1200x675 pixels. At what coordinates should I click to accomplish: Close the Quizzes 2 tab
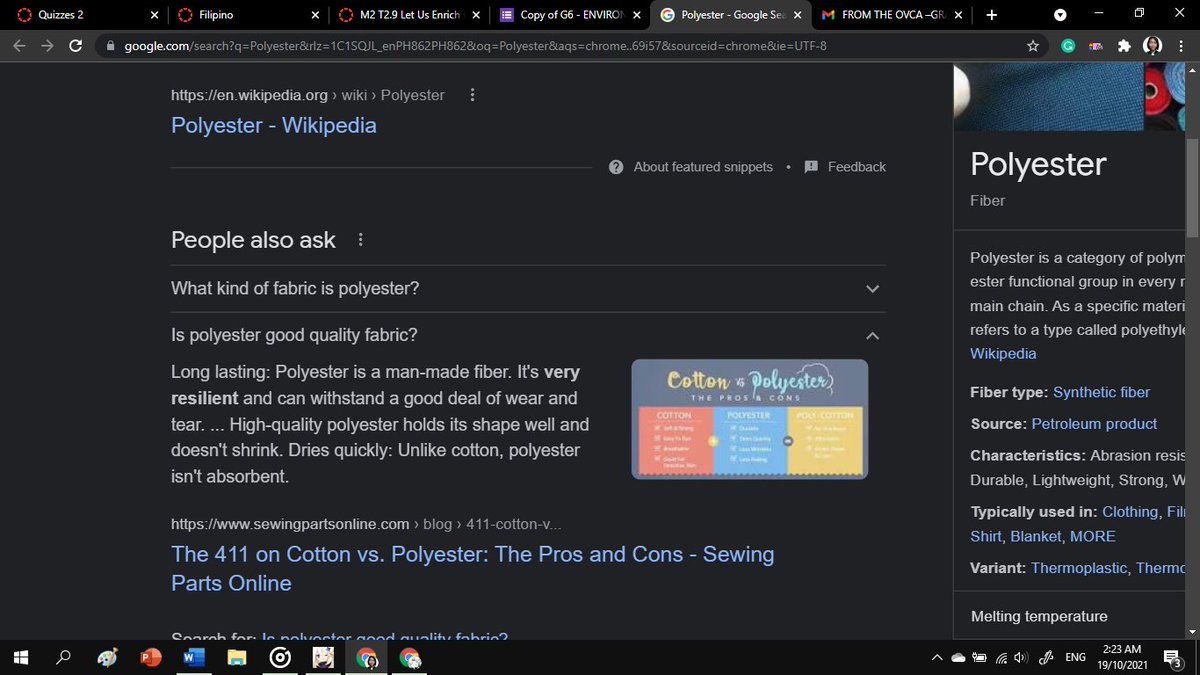154,15
